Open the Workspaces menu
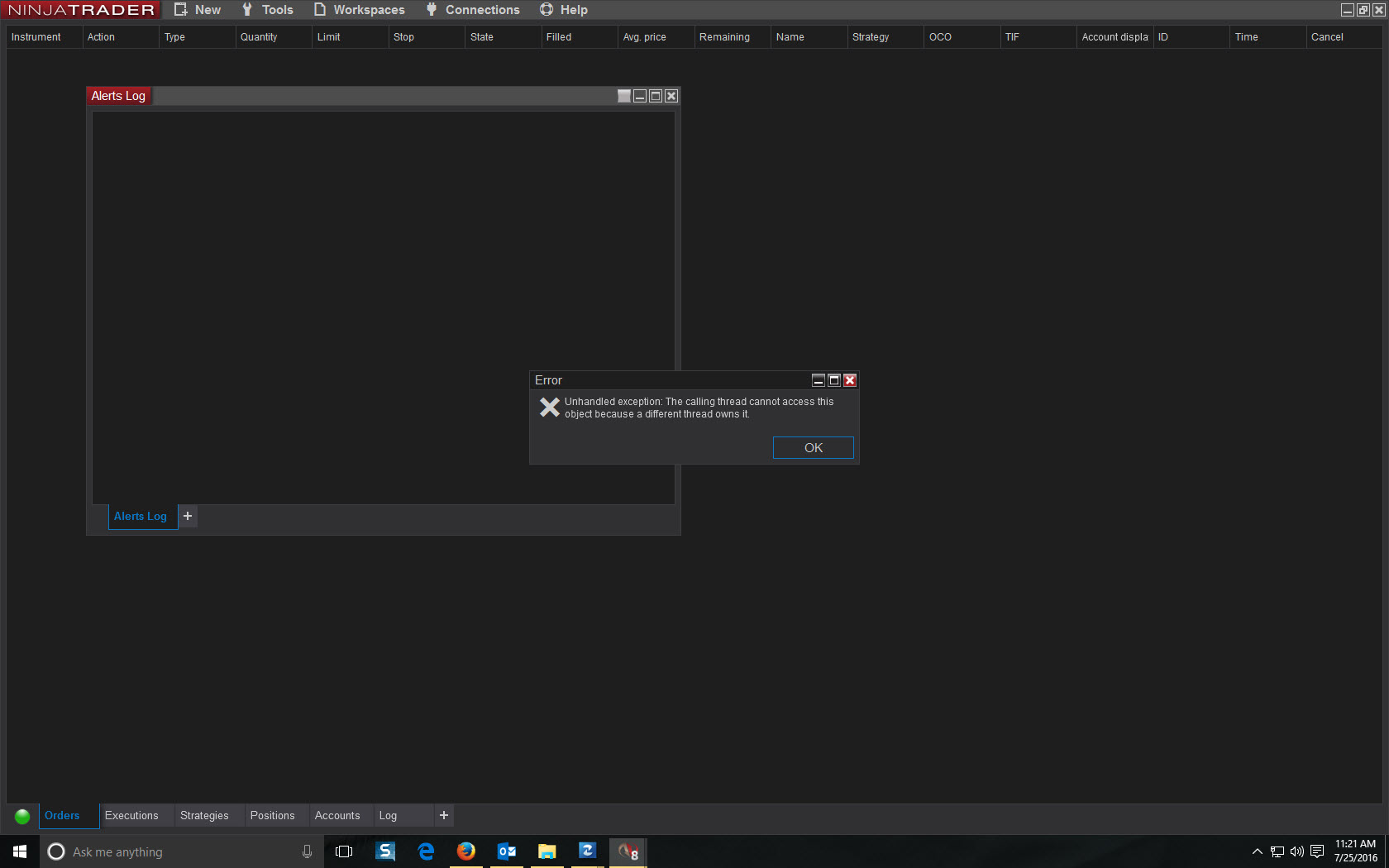The image size is (1389, 868). click(359, 10)
